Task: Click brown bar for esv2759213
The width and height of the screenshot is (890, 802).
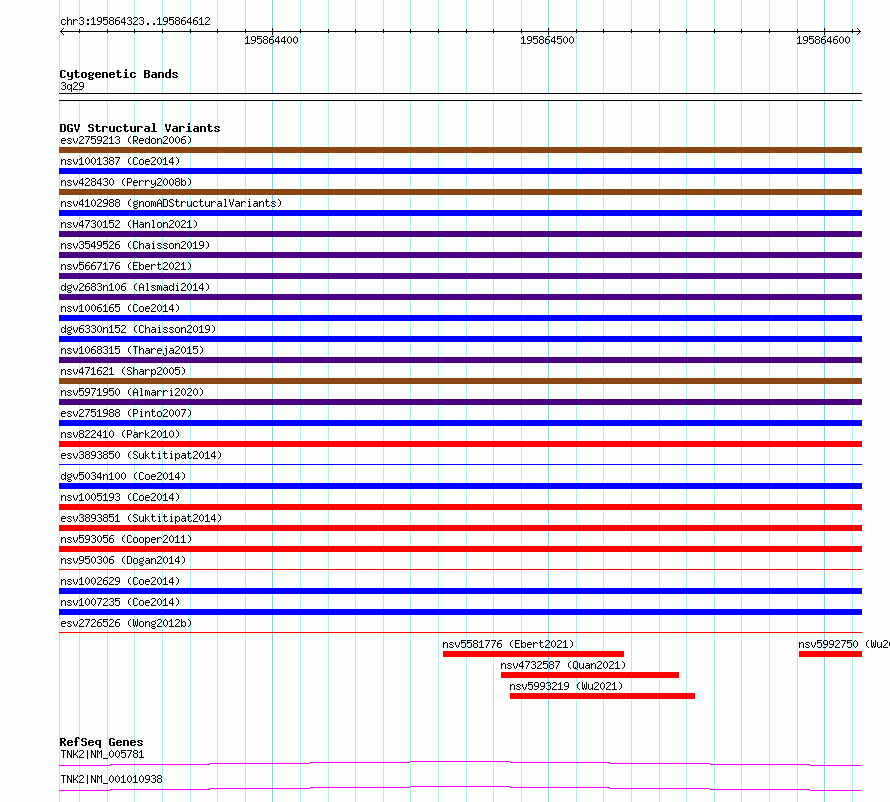Action: pyautogui.click(x=460, y=150)
